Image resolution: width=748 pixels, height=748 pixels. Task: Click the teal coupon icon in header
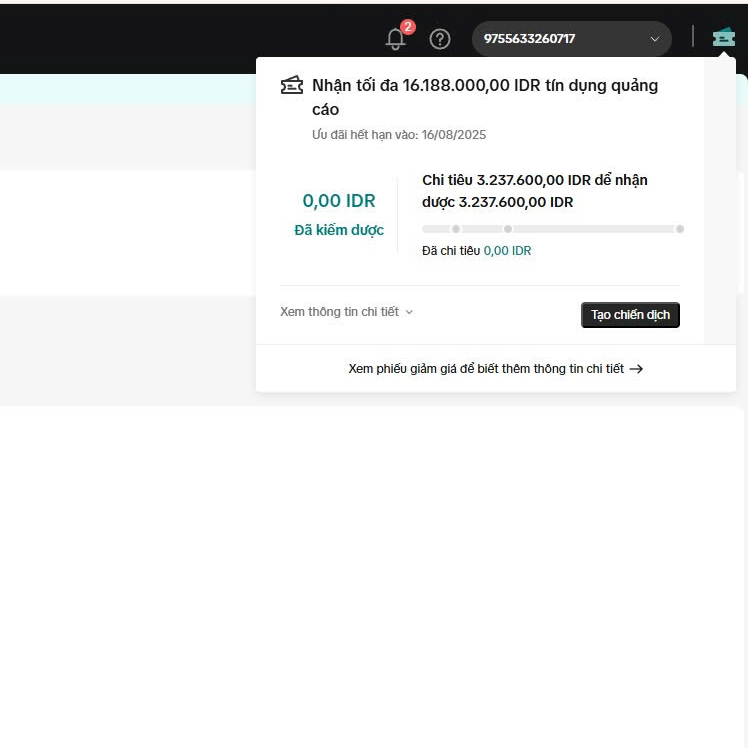point(723,37)
